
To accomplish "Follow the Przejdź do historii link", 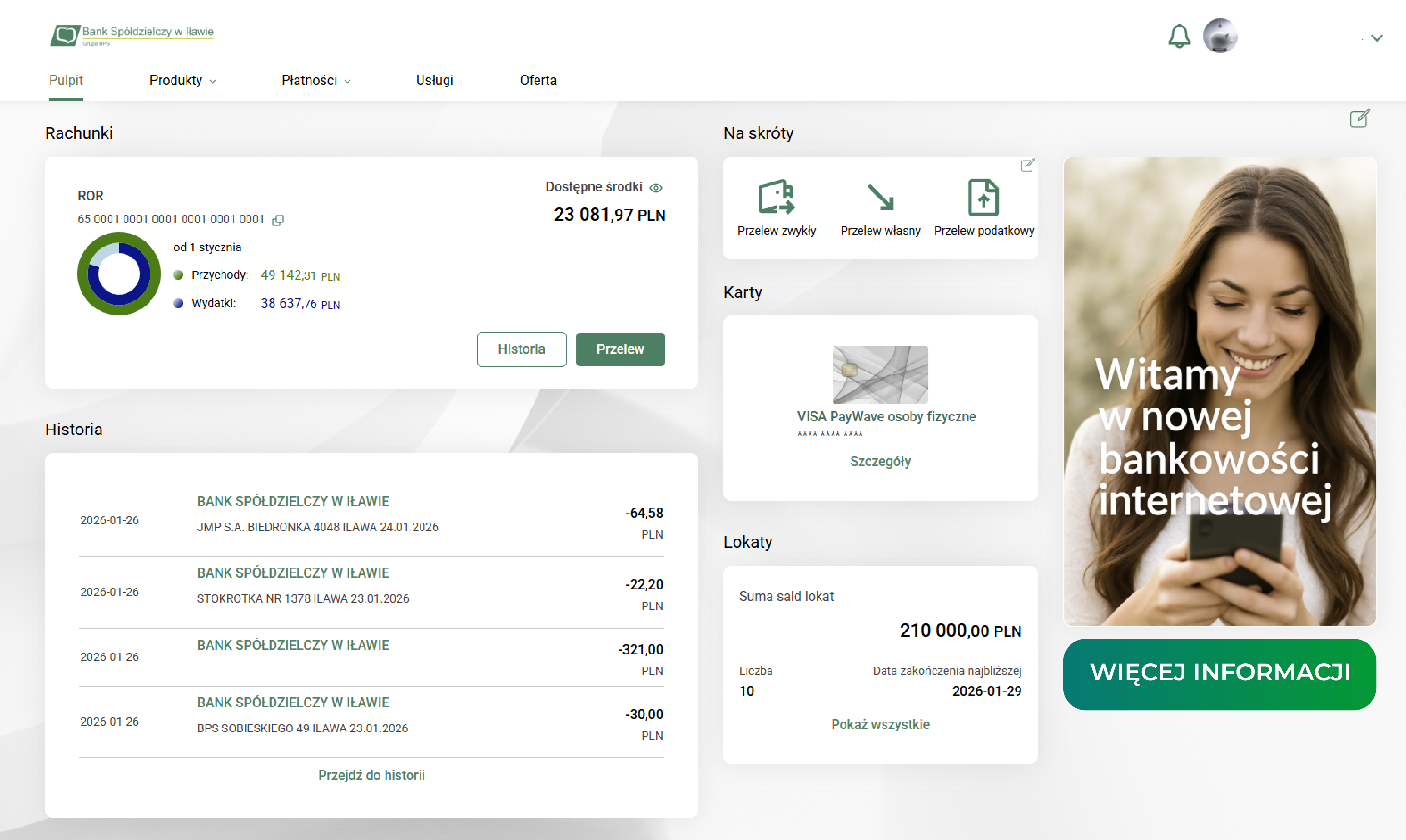I will click(x=371, y=775).
